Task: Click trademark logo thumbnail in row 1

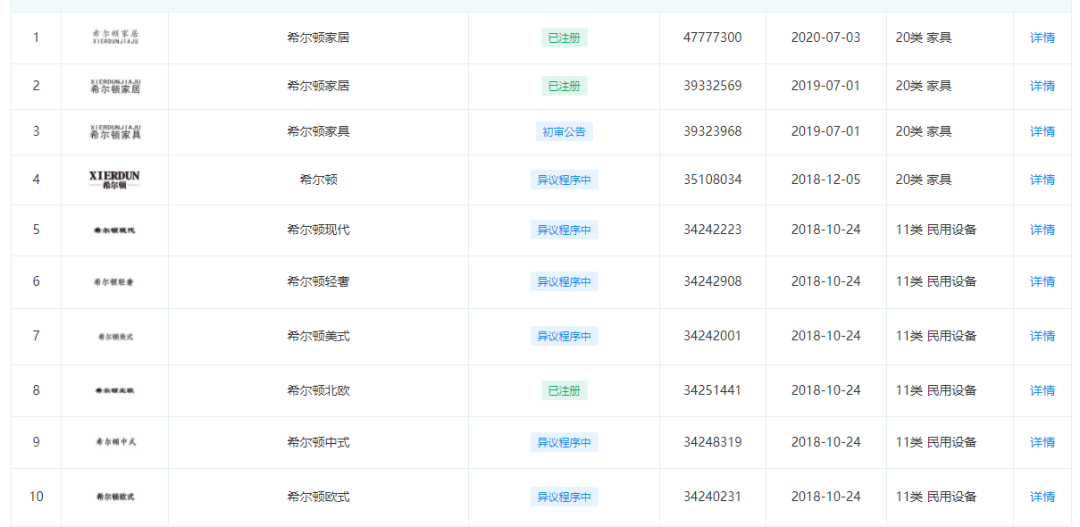Action: pyautogui.click(x=114, y=37)
